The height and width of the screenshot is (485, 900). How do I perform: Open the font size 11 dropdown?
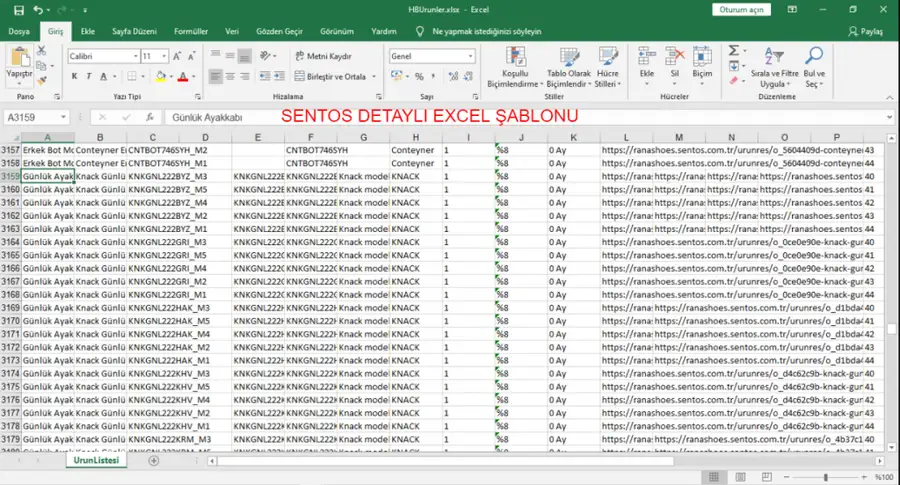pyautogui.click(x=164, y=56)
